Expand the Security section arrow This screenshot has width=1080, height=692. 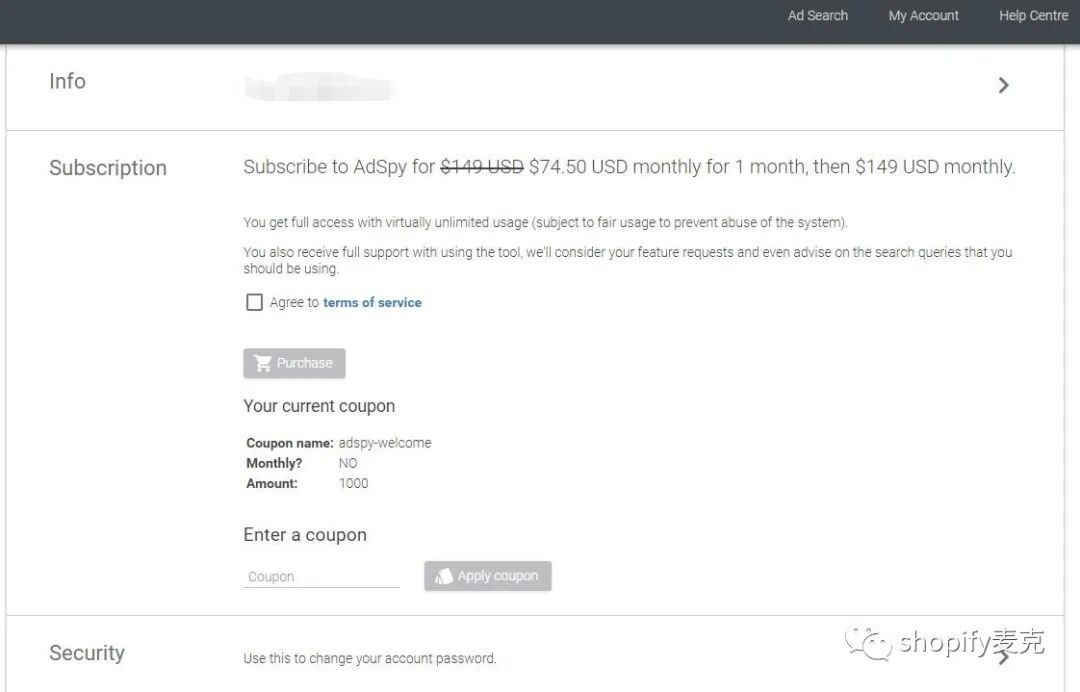1003,655
